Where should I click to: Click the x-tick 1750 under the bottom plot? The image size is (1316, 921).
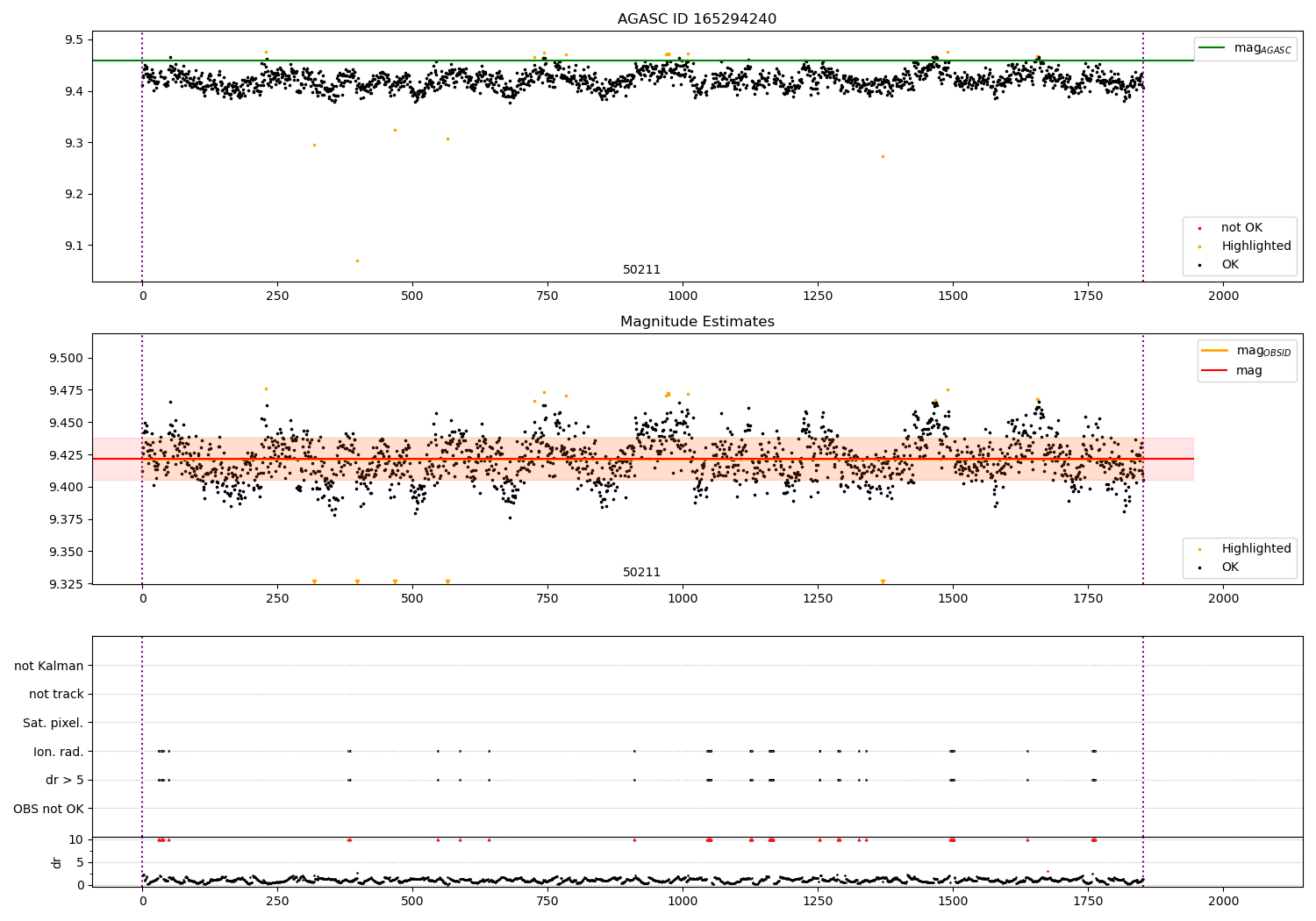click(x=1088, y=901)
